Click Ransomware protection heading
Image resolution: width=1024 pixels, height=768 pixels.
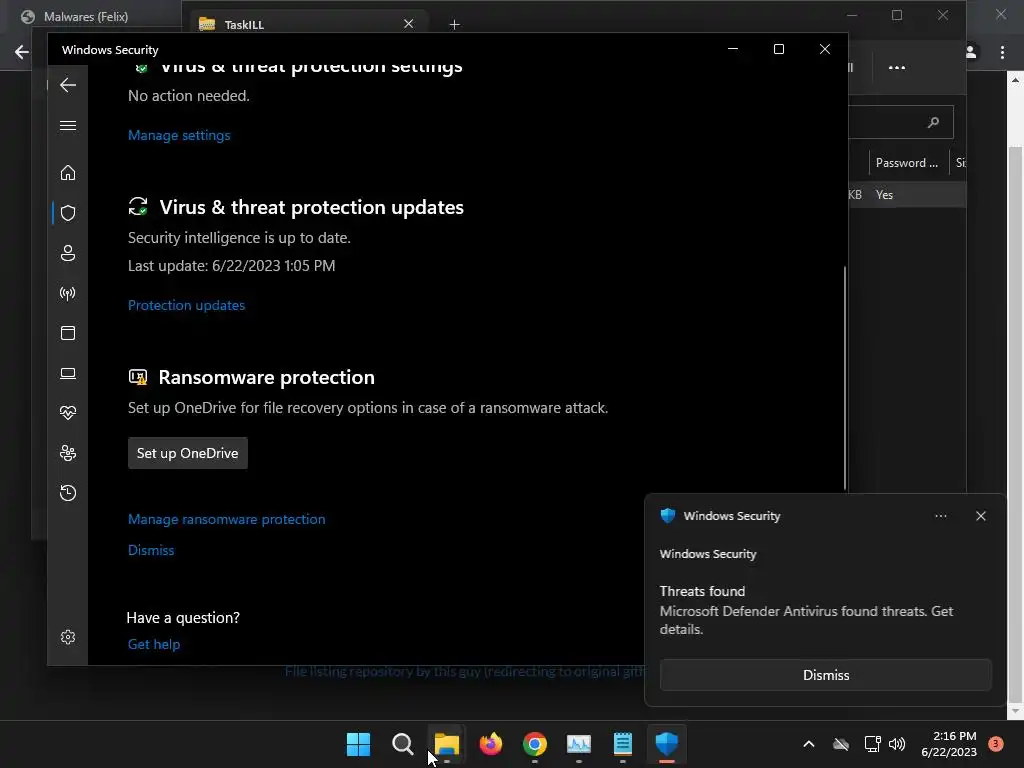(266, 377)
